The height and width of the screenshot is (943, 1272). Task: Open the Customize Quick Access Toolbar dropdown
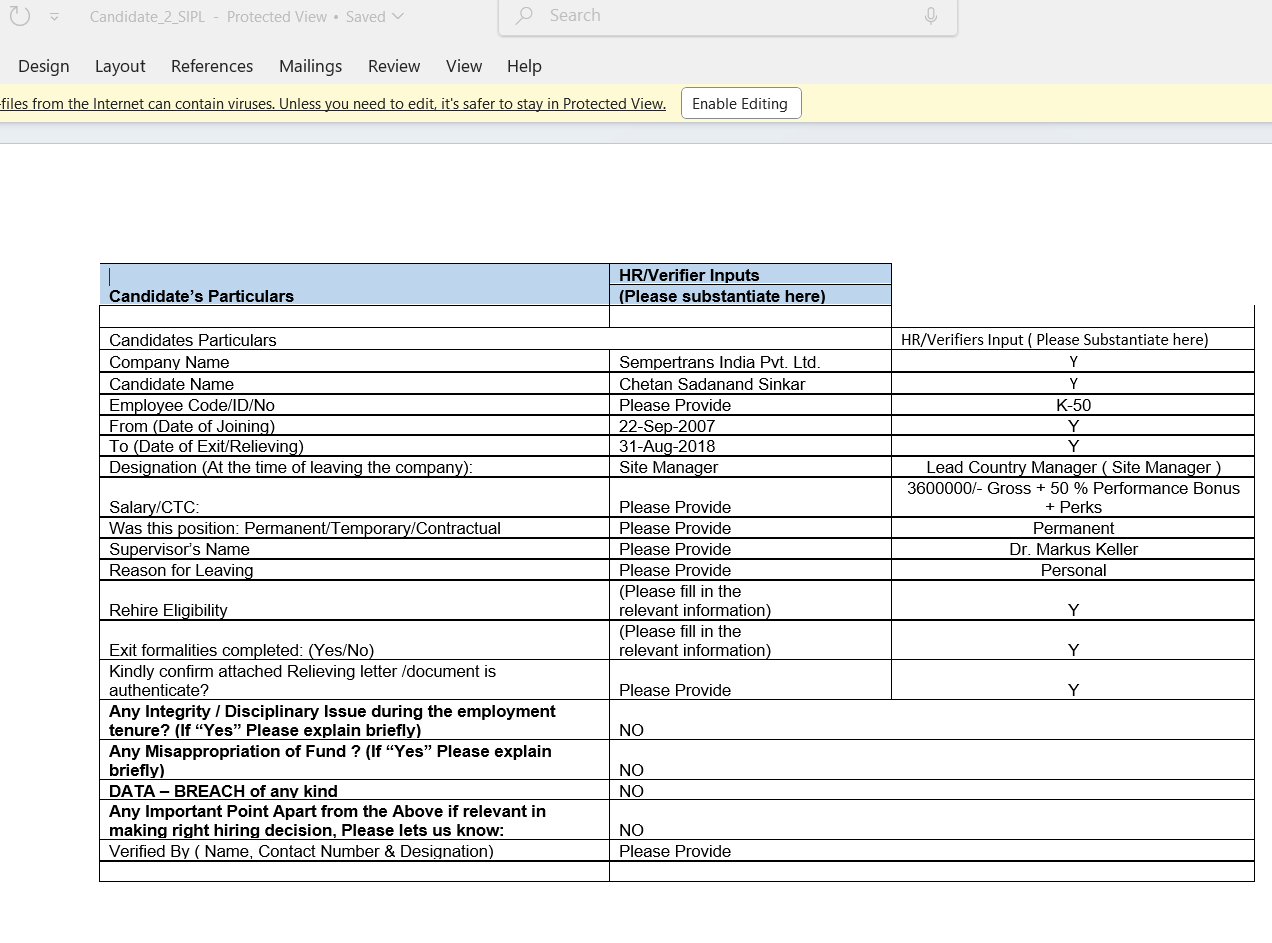pyautogui.click(x=54, y=17)
